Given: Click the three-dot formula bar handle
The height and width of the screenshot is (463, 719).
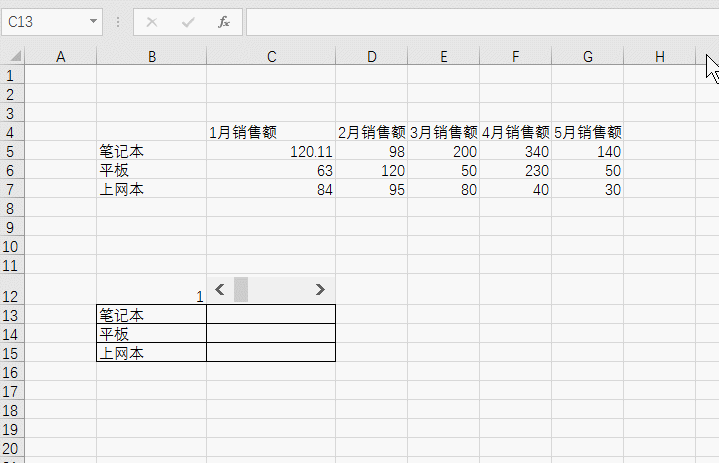Looking at the screenshot, I should [x=118, y=22].
